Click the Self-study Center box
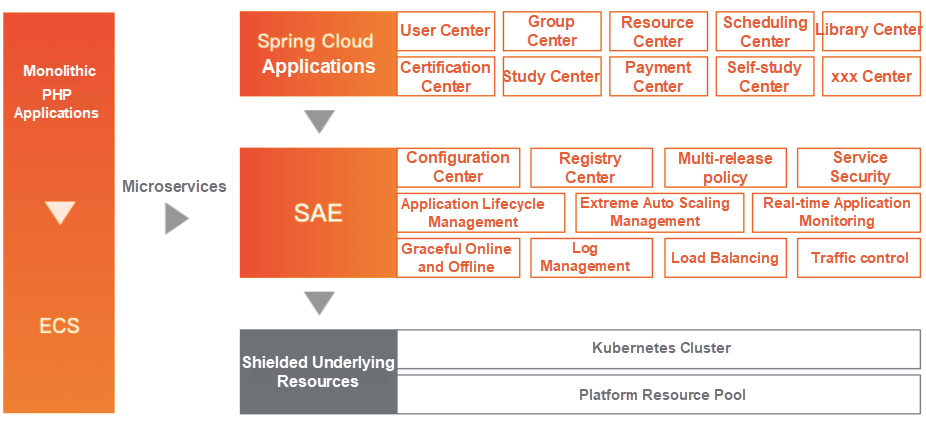 tap(765, 76)
